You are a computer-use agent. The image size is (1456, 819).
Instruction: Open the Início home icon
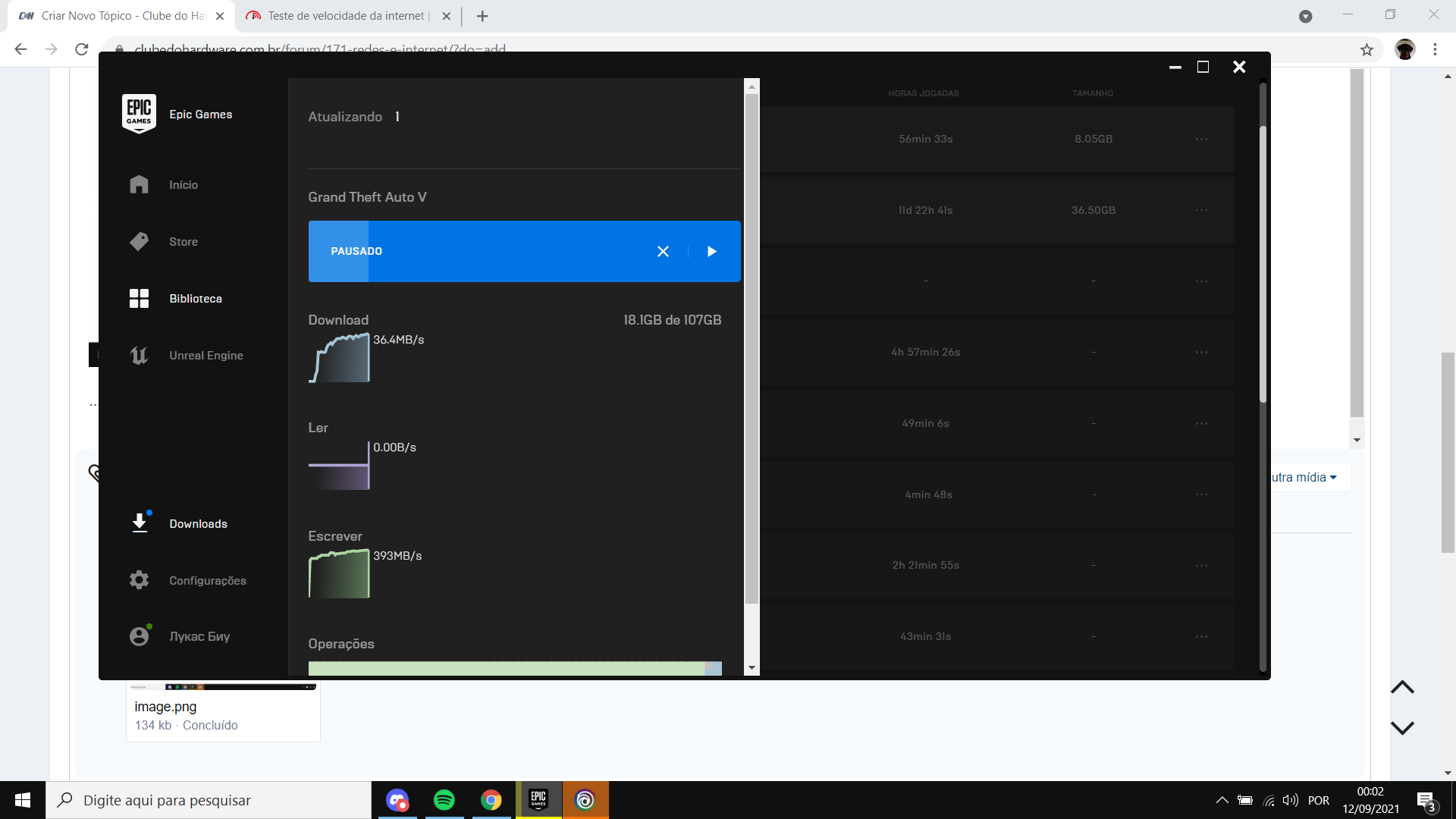(x=139, y=184)
